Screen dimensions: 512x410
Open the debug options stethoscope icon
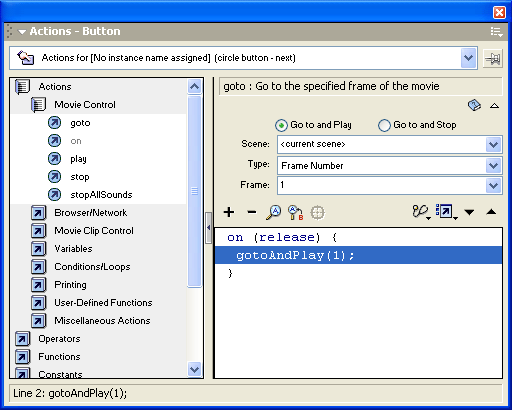click(x=421, y=212)
